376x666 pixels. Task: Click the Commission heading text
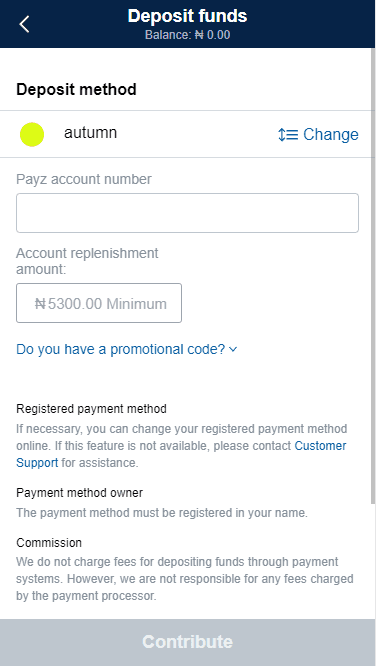click(49, 543)
